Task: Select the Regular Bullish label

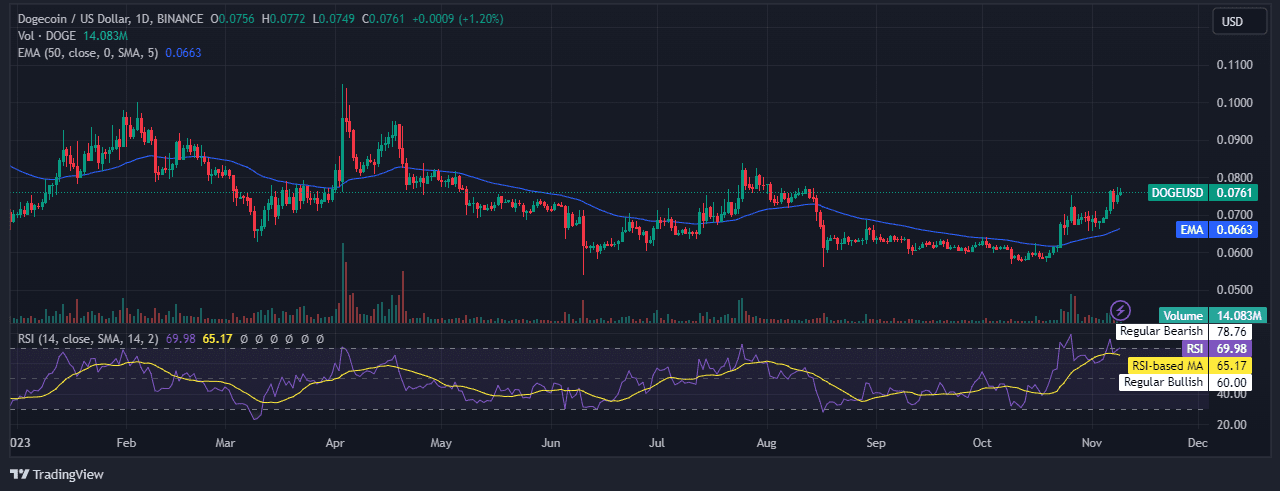Action: click(x=1163, y=382)
